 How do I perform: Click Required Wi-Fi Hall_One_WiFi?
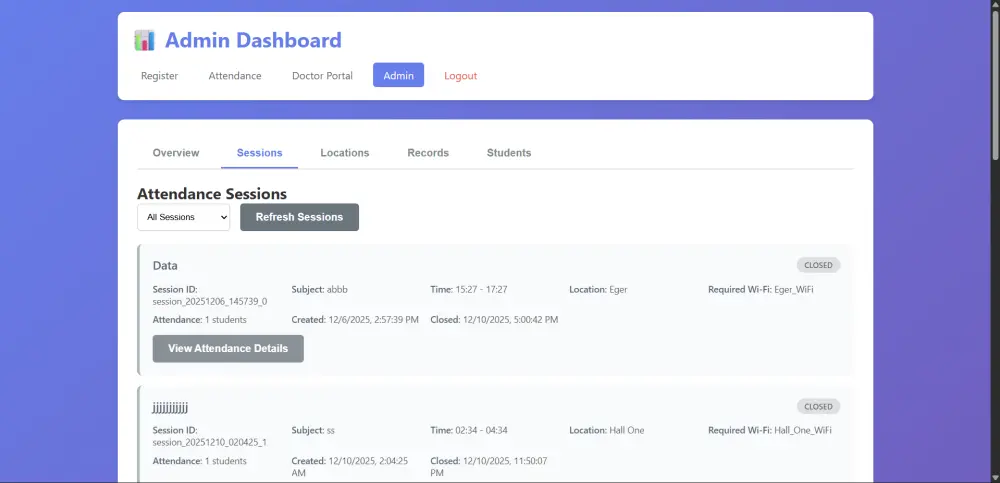[770, 430]
